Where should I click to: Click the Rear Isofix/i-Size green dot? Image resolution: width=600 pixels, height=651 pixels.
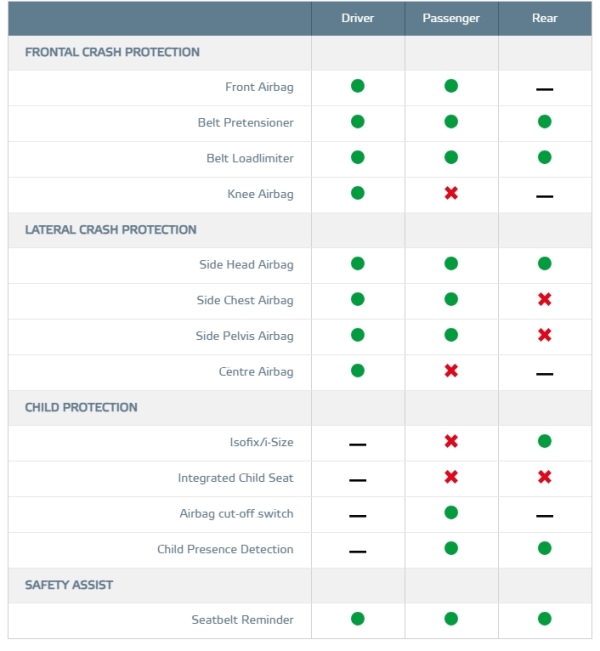click(544, 441)
